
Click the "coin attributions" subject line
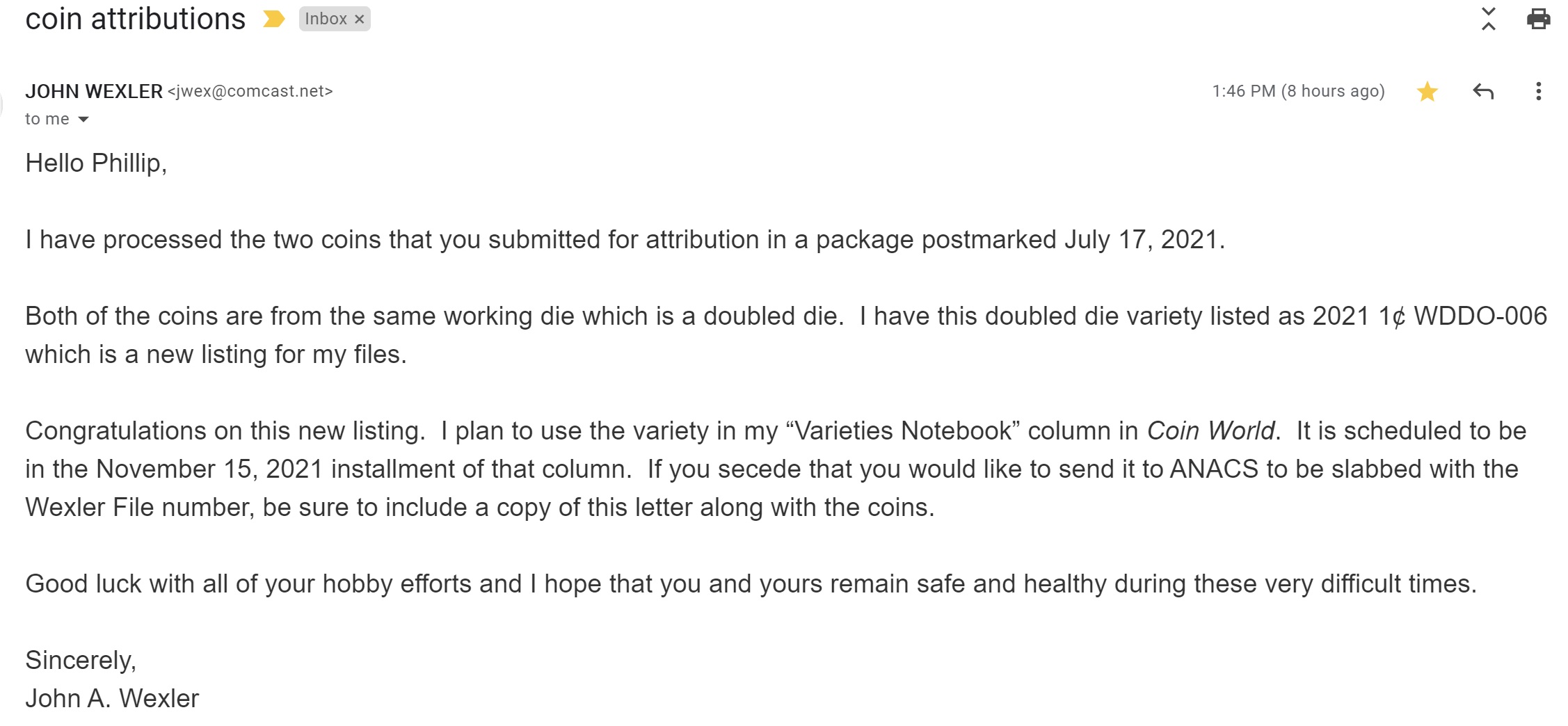pyautogui.click(x=136, y=19)
